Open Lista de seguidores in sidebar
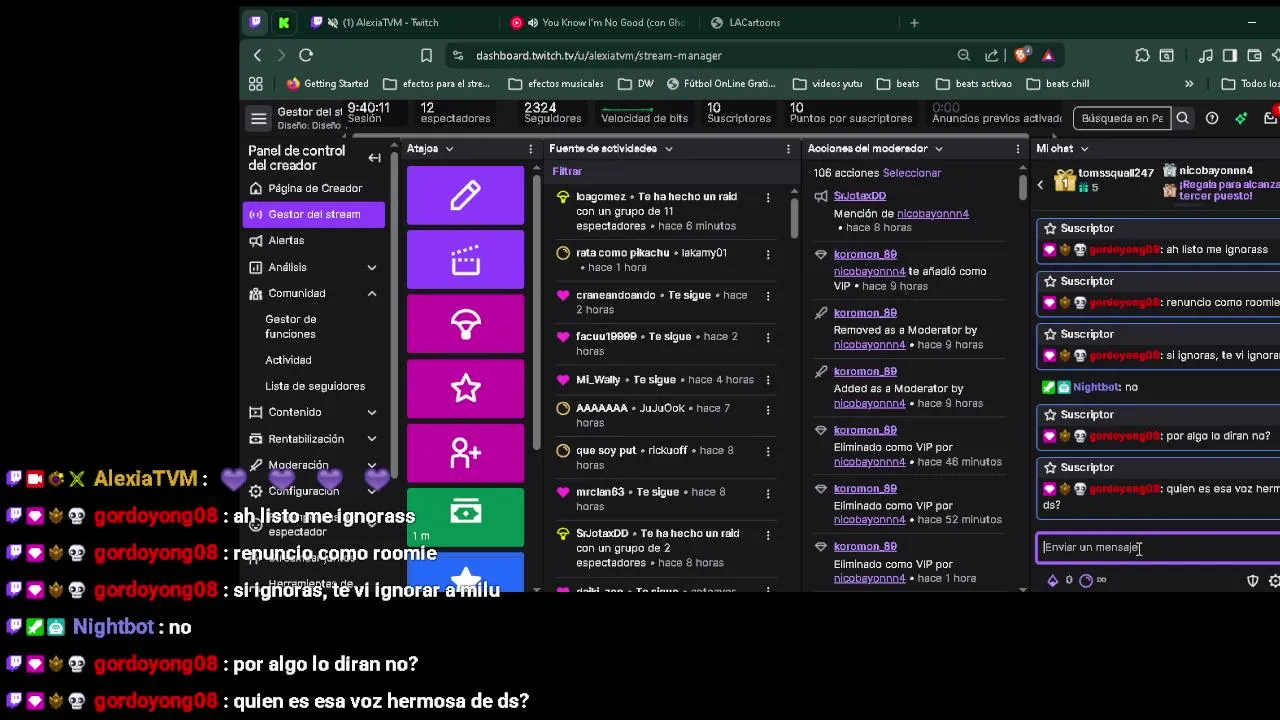 [315, 386]
